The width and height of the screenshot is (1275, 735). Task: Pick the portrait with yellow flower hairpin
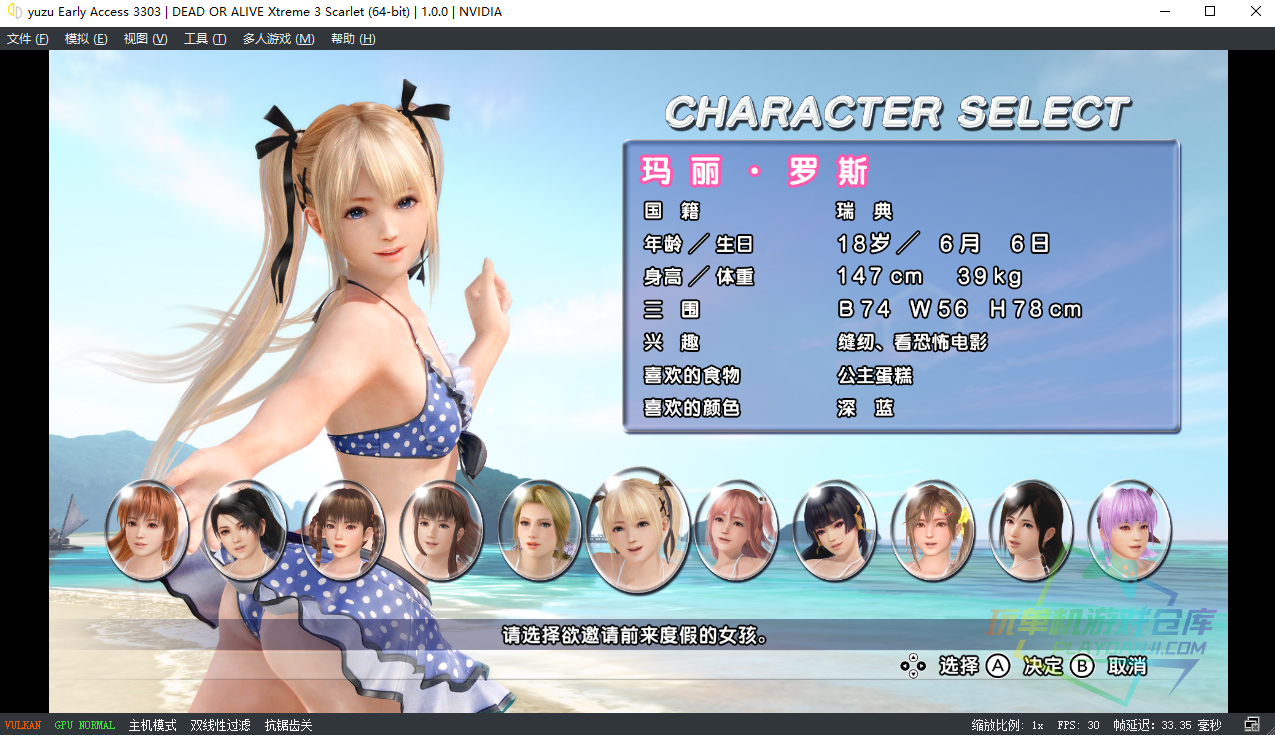(932, 530)
